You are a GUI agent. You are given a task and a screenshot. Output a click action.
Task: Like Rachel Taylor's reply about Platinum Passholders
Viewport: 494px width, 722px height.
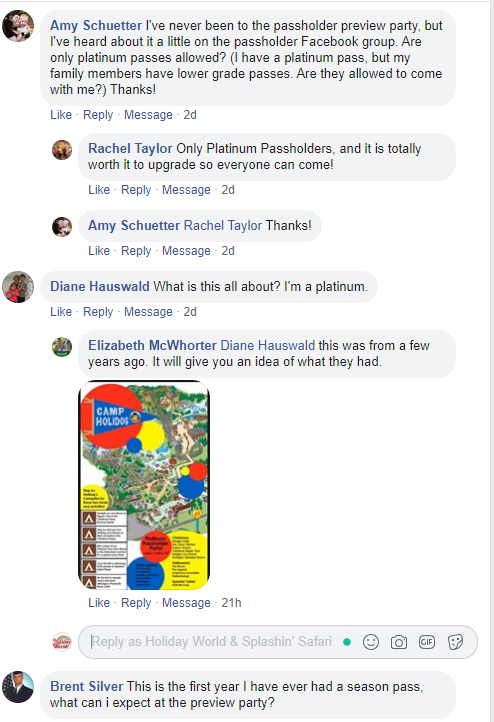[99, 190]
